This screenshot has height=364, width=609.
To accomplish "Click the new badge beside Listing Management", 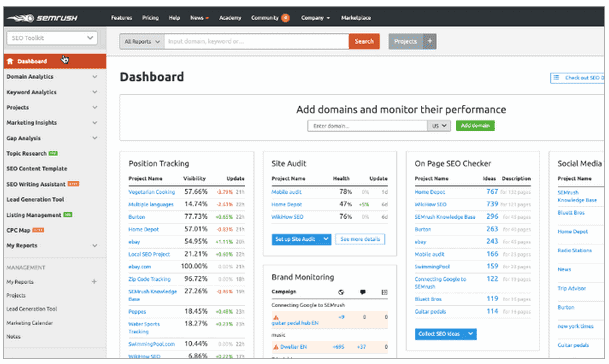I will point(68,214).
